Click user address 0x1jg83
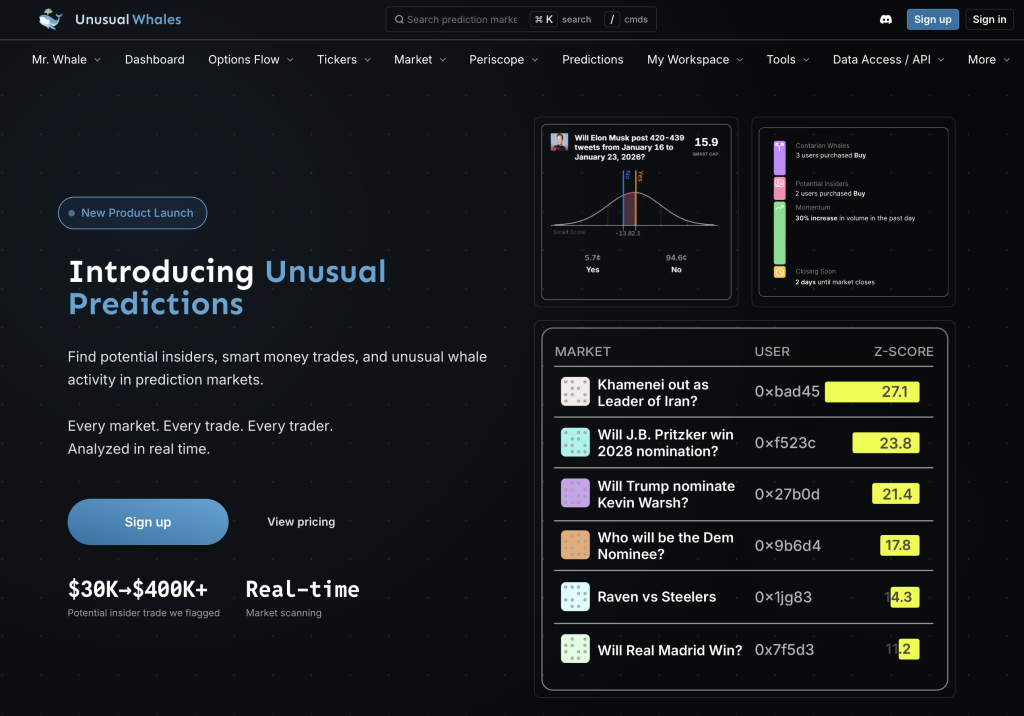The width and height of the screenshot is (1024, 716). coord(783,597)
